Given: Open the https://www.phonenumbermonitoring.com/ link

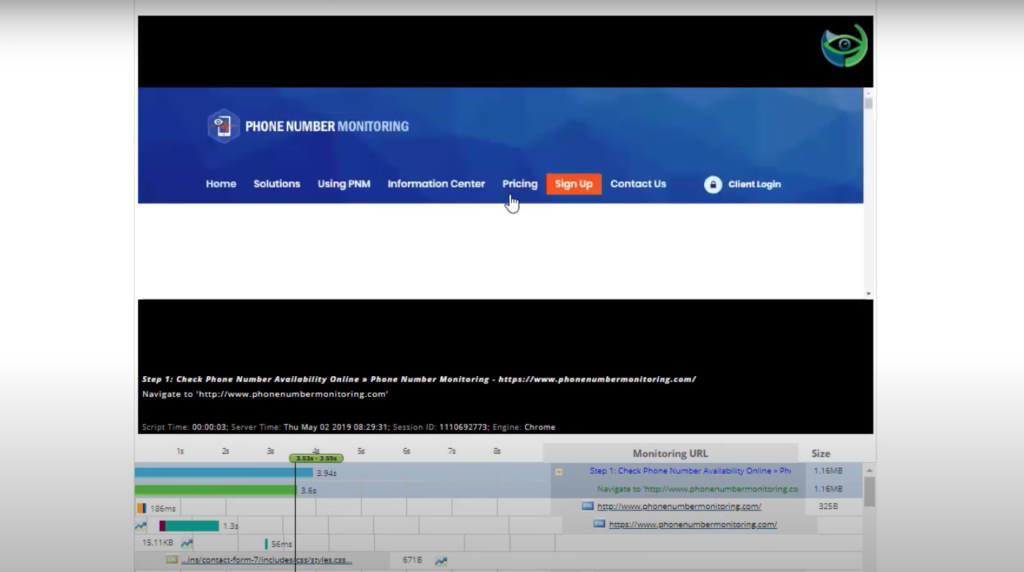Looking at the screenshot, I should 693,524.
